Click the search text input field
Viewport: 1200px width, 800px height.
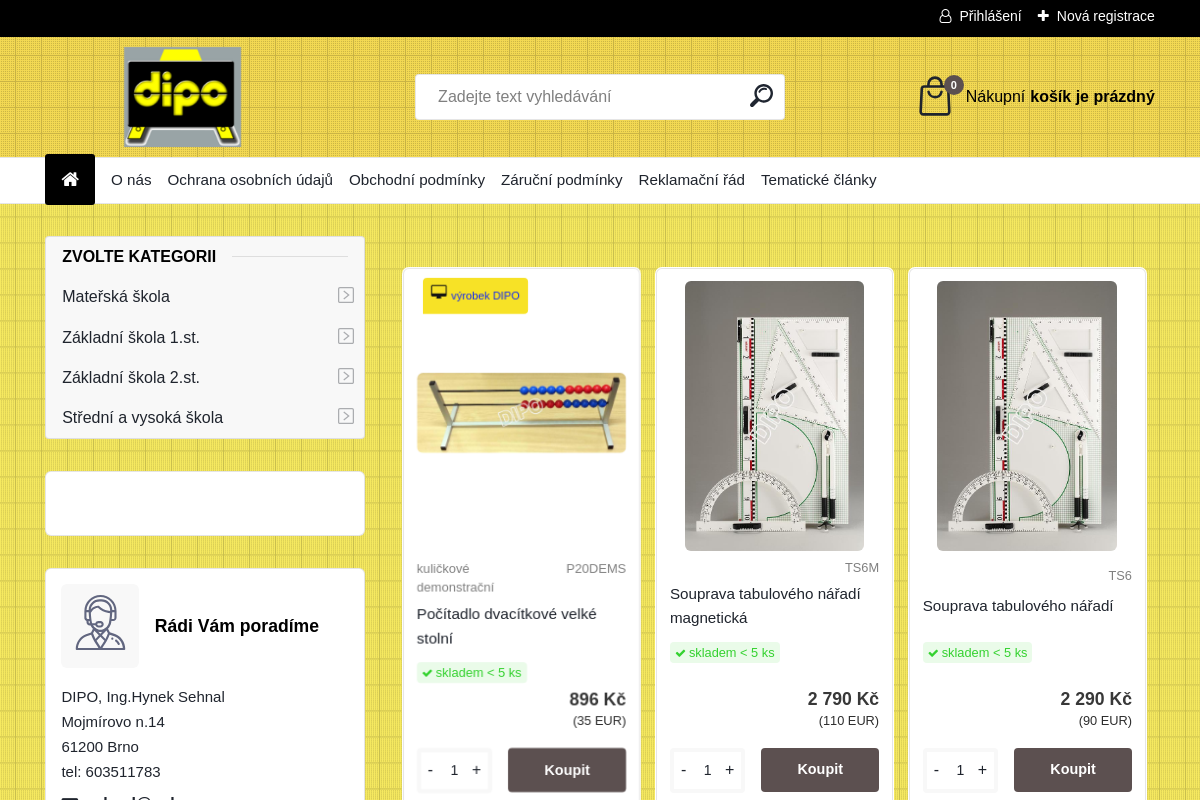(x=585, y=97)
